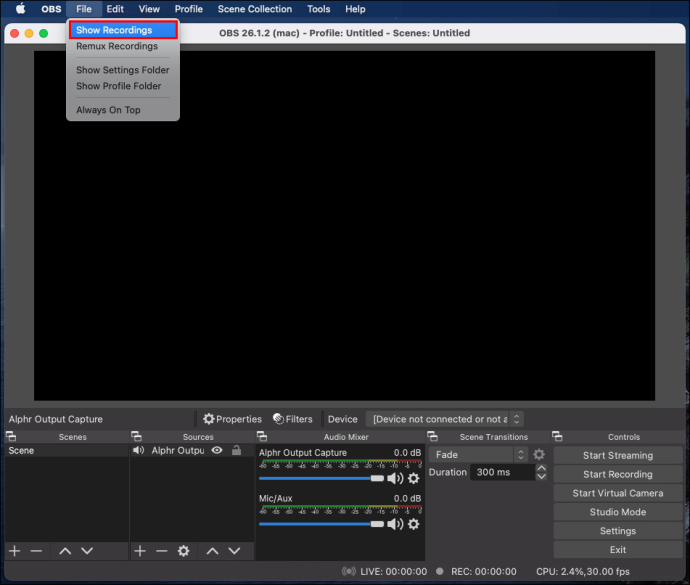The height and width of the screenshot is (585, 690).
Task: Open Filters for selected source
Action: click(x=293, y=419)
